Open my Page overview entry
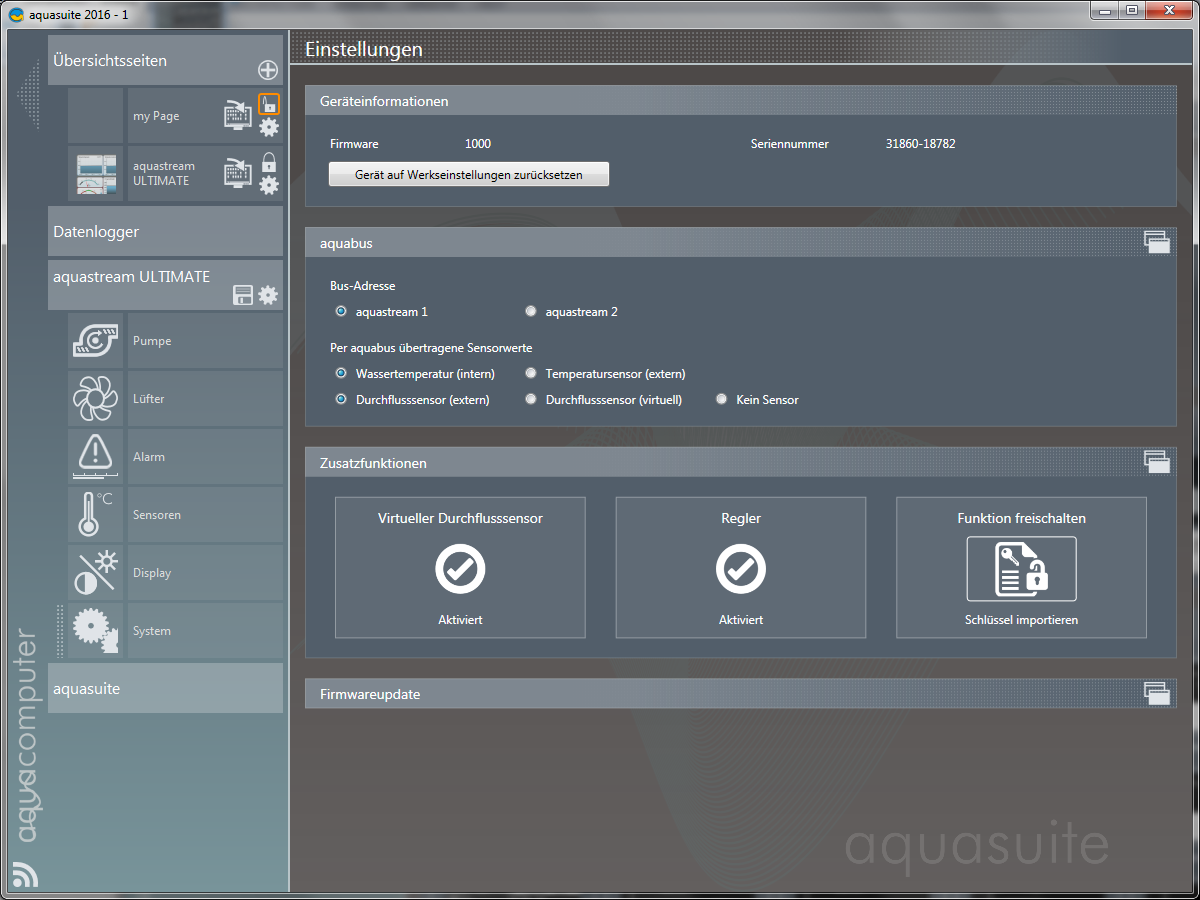 click(156, 116)
